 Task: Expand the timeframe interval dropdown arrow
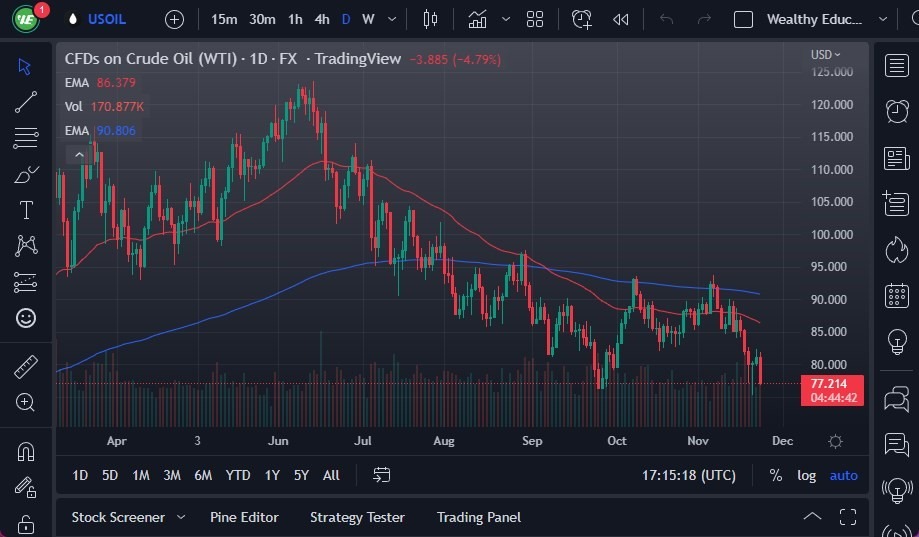pyautogui.click(x=391, y=19)
